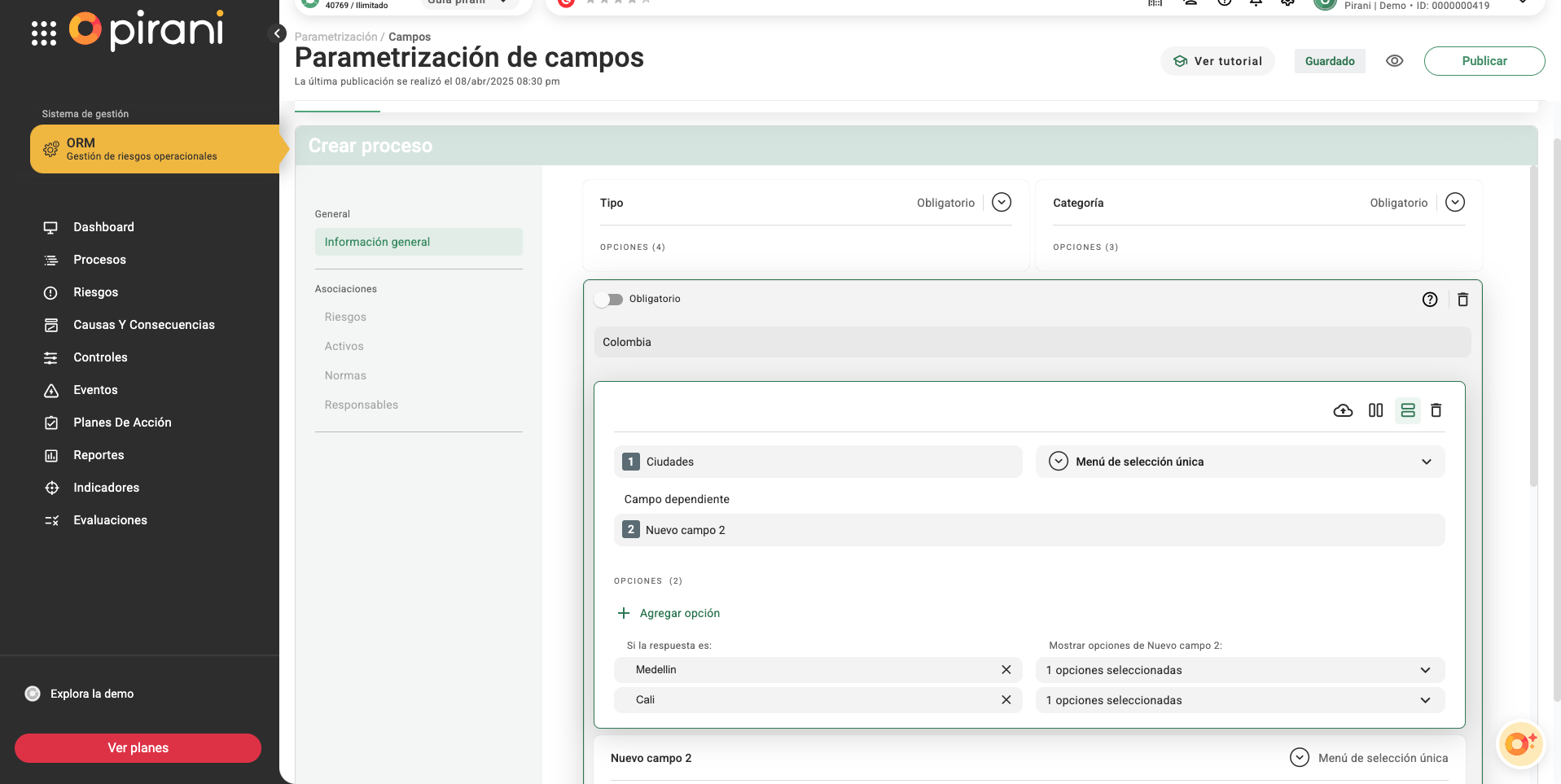Open help for the Colombia field
Image resolution: width=1561 pixels, height=784 pixels.
pyautogui.click(x=1429, y=300)
